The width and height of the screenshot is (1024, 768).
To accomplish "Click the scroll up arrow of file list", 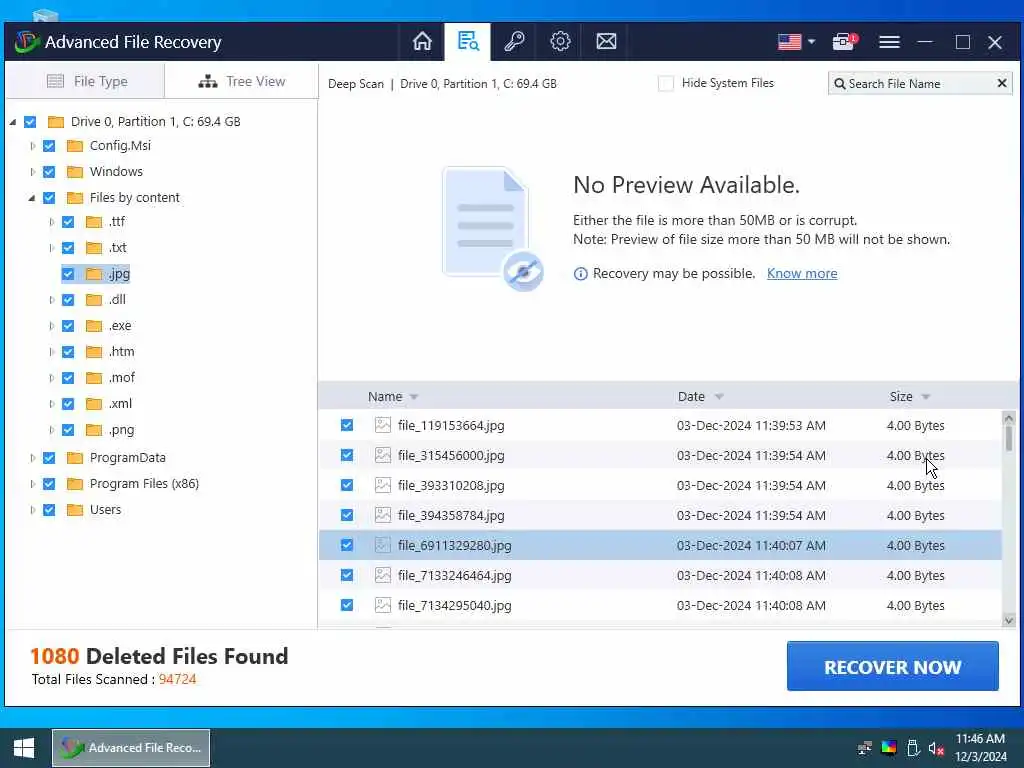I will coord(1008,417).
